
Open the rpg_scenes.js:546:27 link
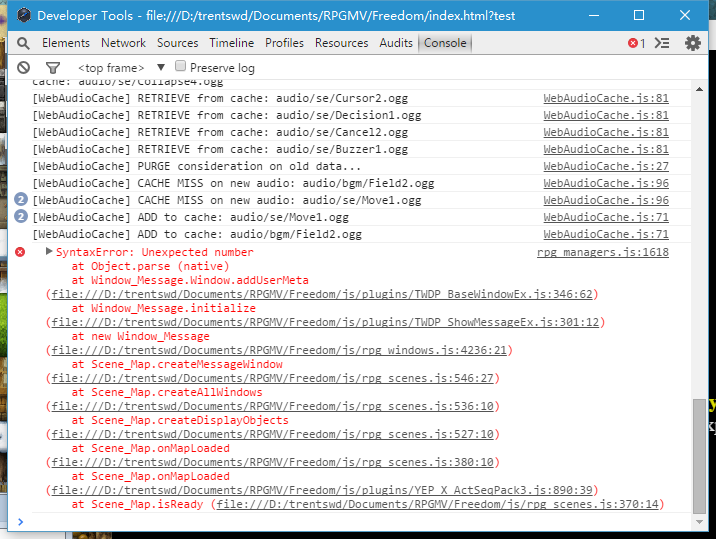point(272,378)
